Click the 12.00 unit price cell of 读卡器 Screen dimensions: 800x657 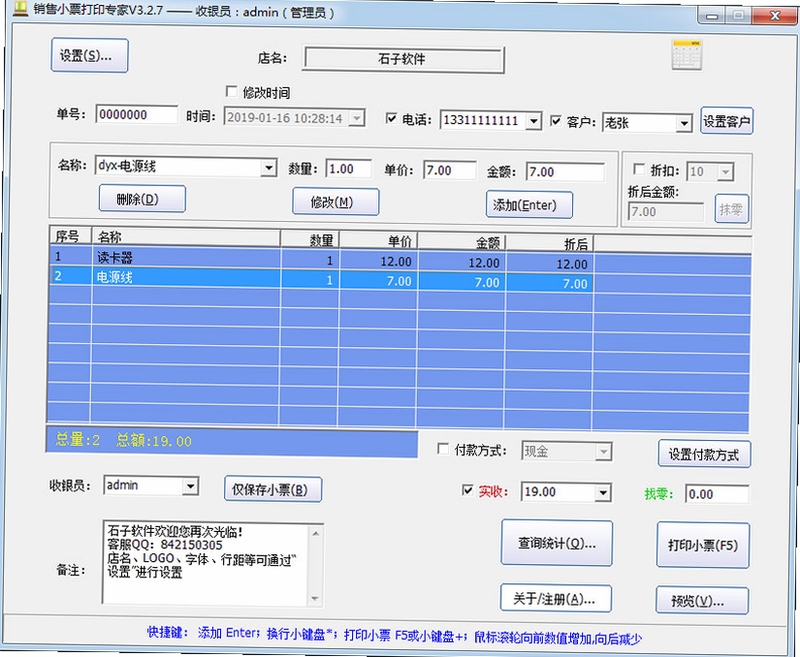click(379, 261)
